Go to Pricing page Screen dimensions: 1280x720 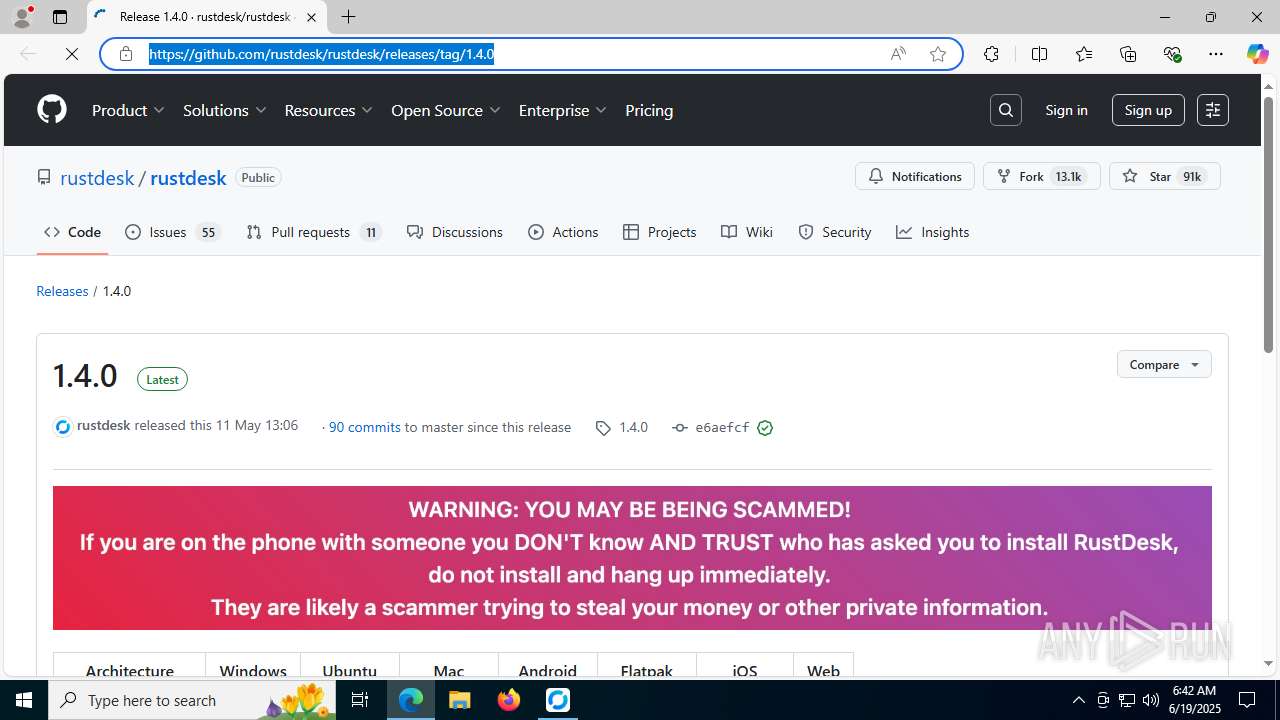[649, 110]
